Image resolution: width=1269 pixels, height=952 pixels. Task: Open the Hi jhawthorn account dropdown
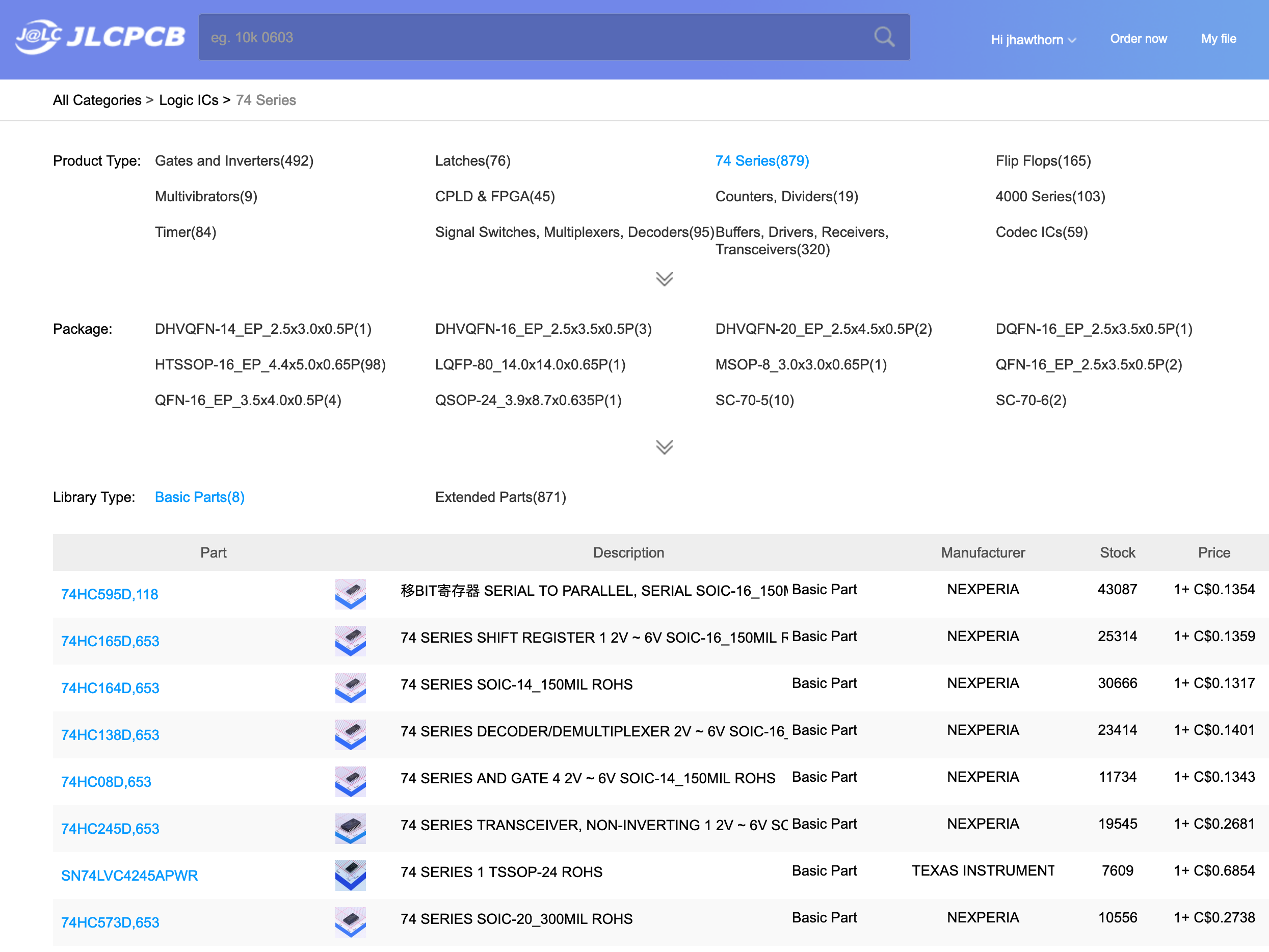coord(1033,40)
